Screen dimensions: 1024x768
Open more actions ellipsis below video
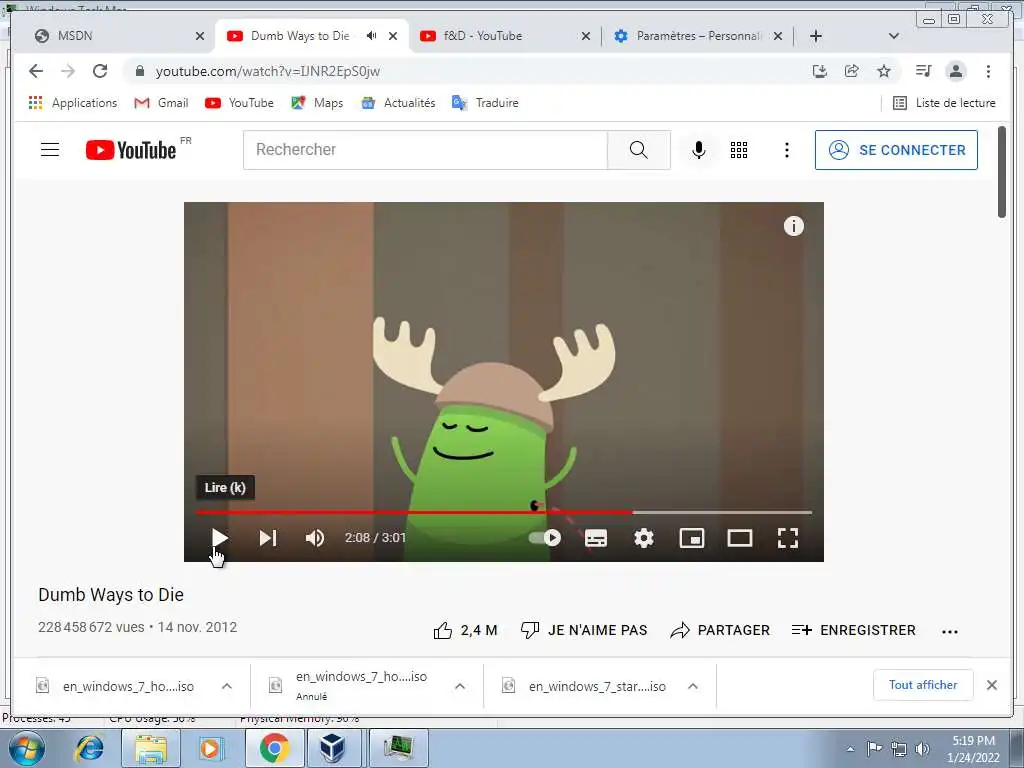950,632
